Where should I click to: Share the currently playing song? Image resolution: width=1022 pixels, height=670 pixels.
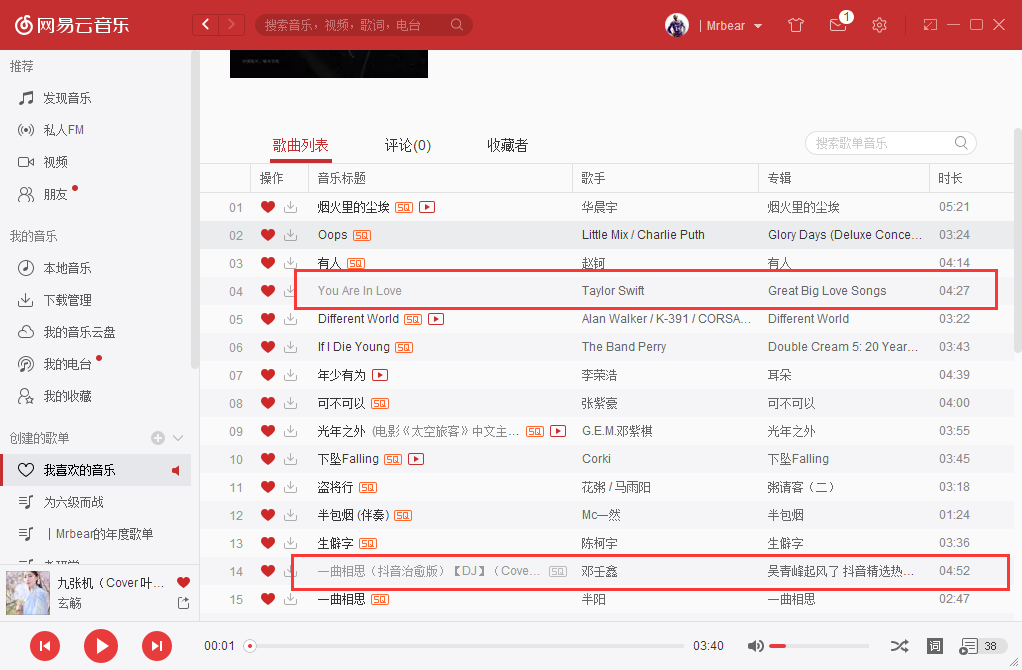[x=183, y=603]
